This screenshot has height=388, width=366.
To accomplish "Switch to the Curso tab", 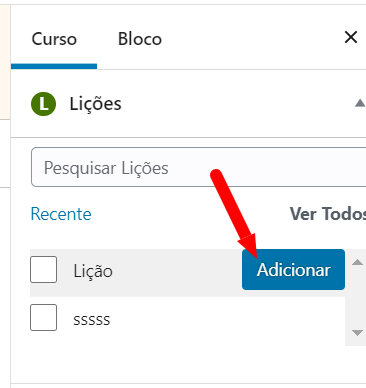I will [x=54, y=39].
